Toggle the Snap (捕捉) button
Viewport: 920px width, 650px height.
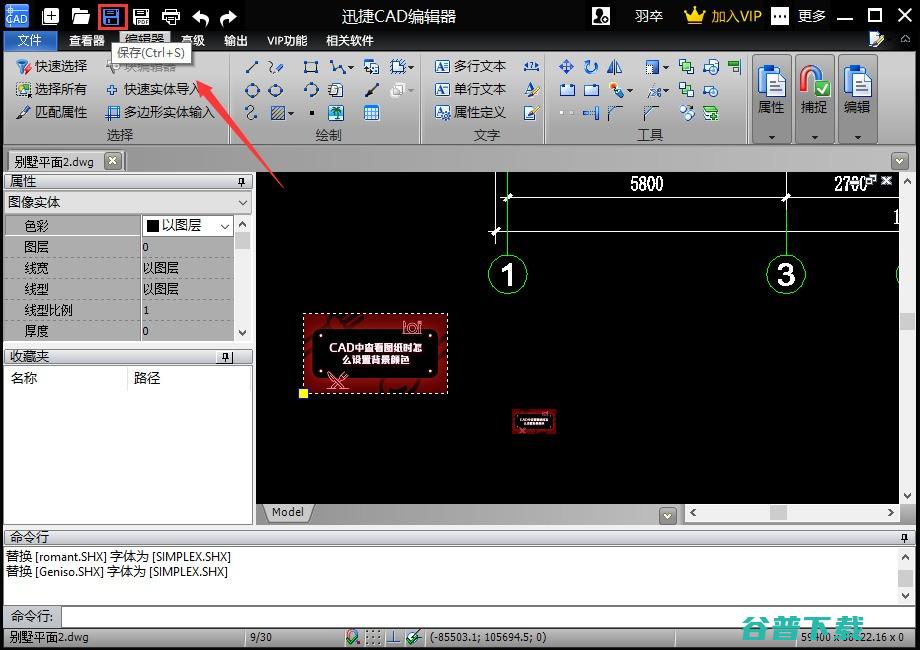coord(814,98)
